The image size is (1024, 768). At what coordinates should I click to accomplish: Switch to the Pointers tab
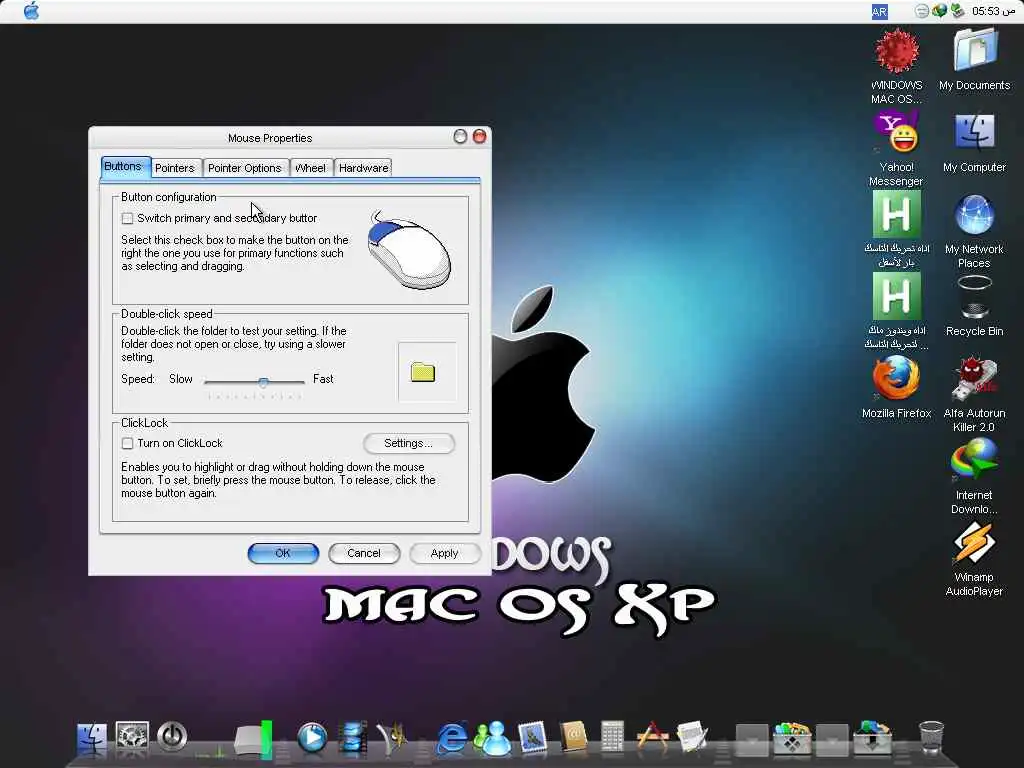[x=175, y=168]
